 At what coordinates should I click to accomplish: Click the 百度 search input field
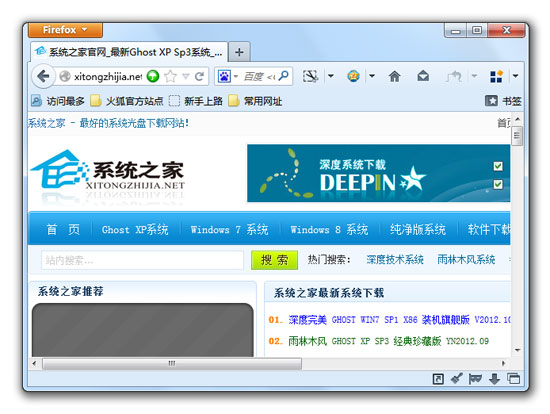(259, 76)
